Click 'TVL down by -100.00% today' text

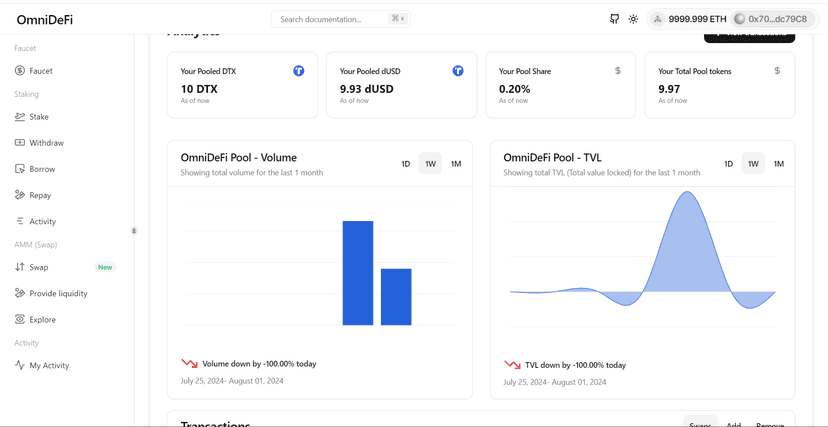[576, 365]
